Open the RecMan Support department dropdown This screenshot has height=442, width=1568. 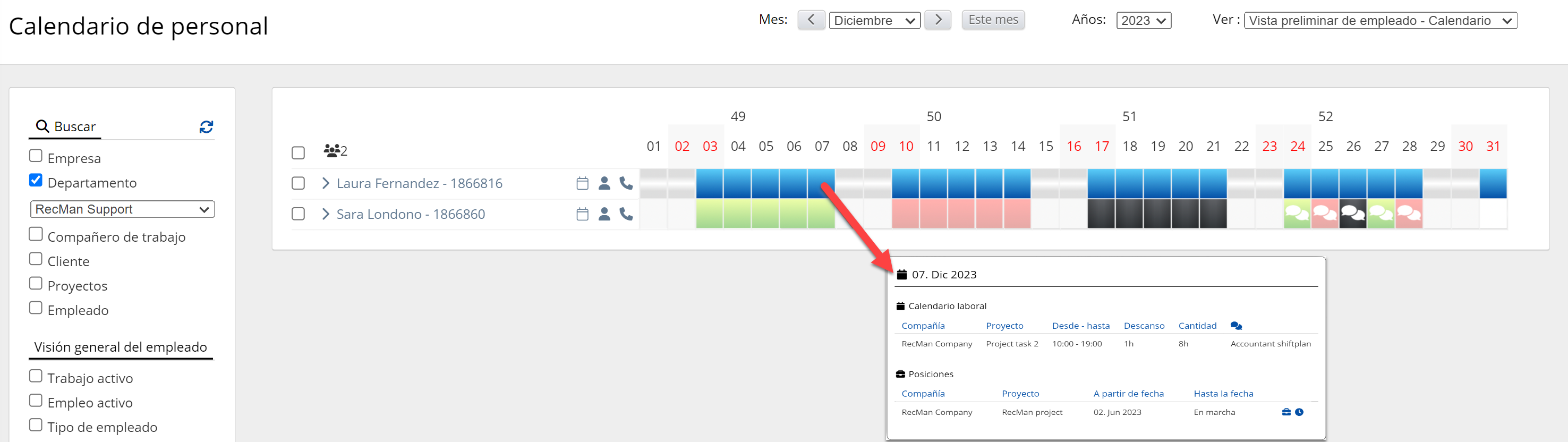(x=122, y=209)
